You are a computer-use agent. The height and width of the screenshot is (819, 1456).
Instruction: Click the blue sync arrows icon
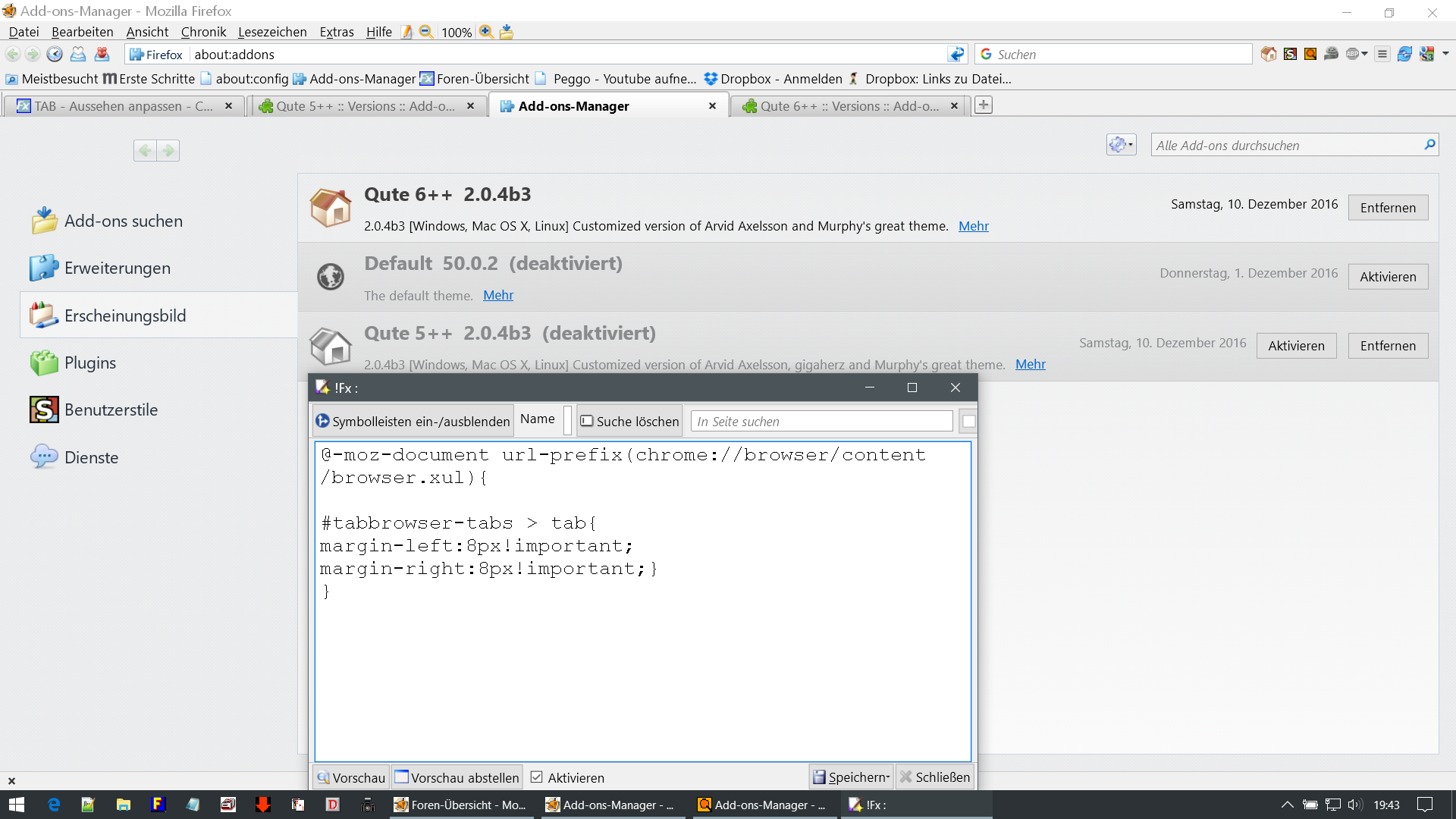[x=1404, y=55]
